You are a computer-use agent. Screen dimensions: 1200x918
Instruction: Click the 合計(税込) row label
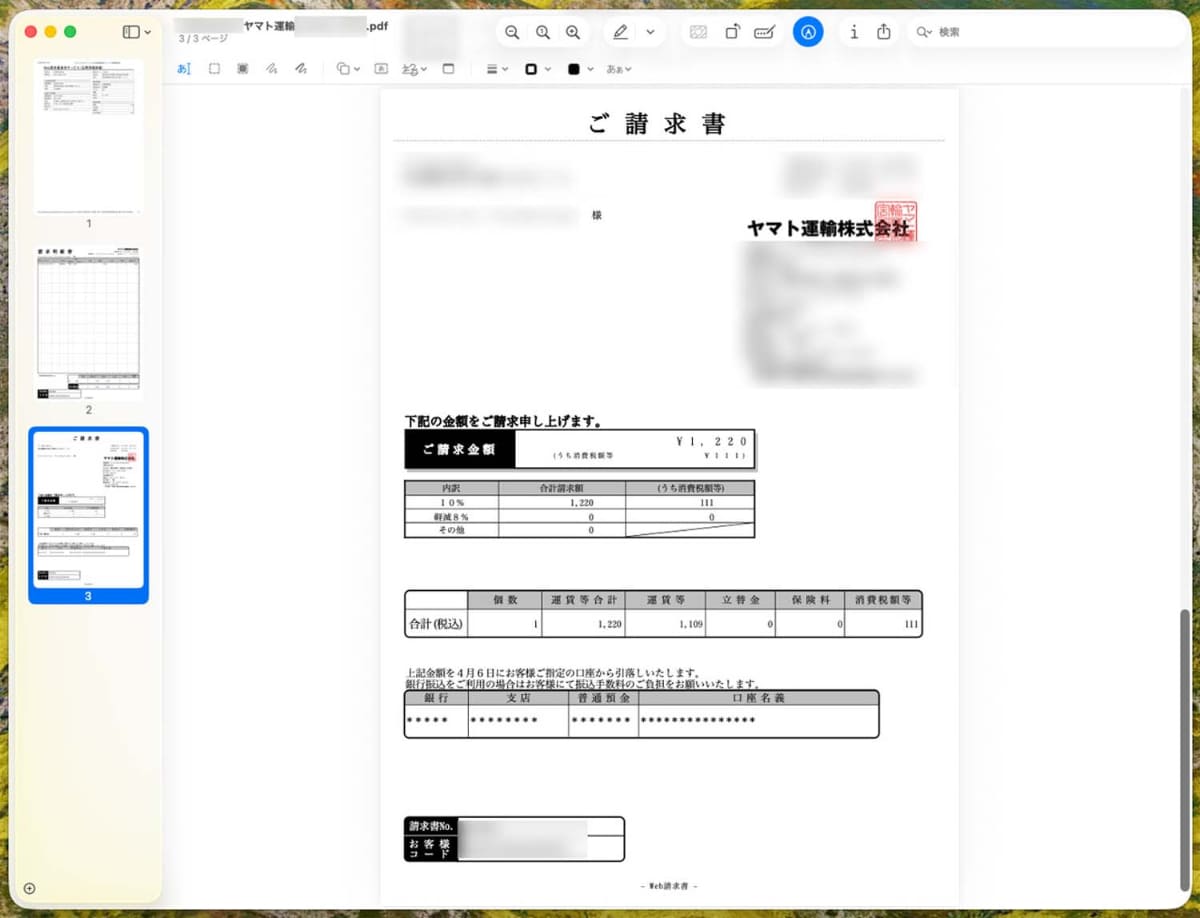(x=436, y=624)
